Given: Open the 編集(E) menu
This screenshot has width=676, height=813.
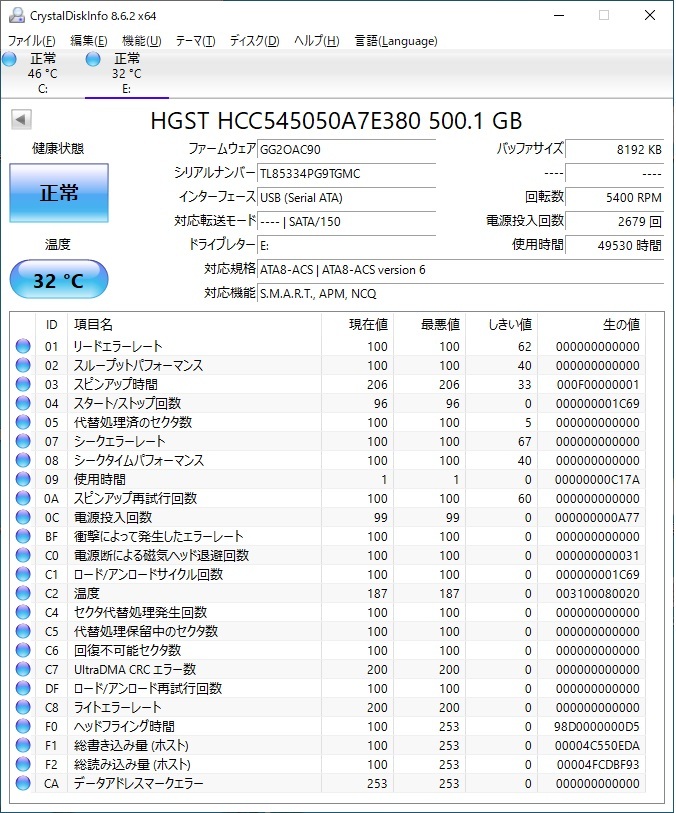Looking at the screenshot, I should 89,41.
